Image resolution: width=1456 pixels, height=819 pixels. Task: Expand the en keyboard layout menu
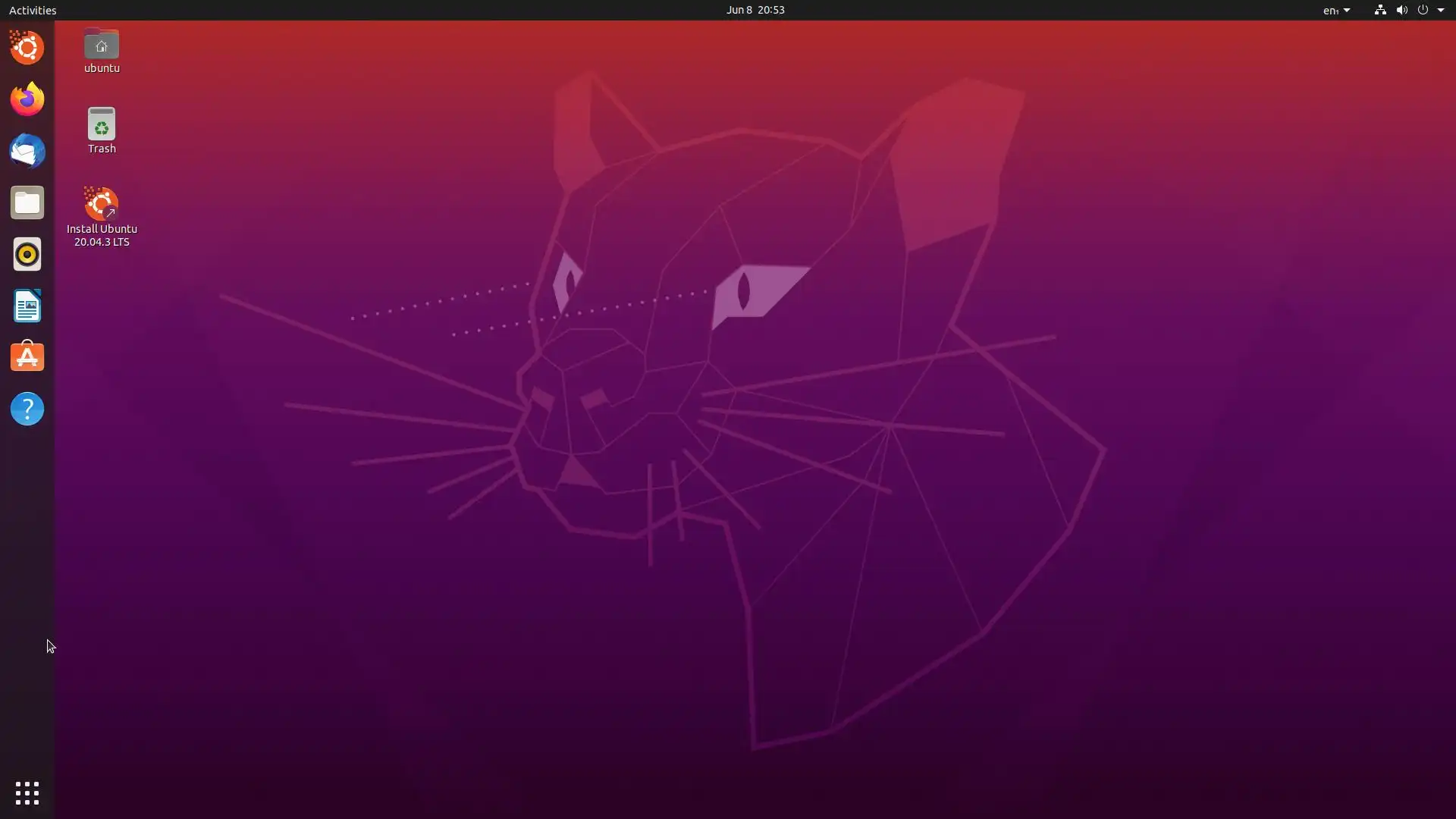pos(1336,10)
